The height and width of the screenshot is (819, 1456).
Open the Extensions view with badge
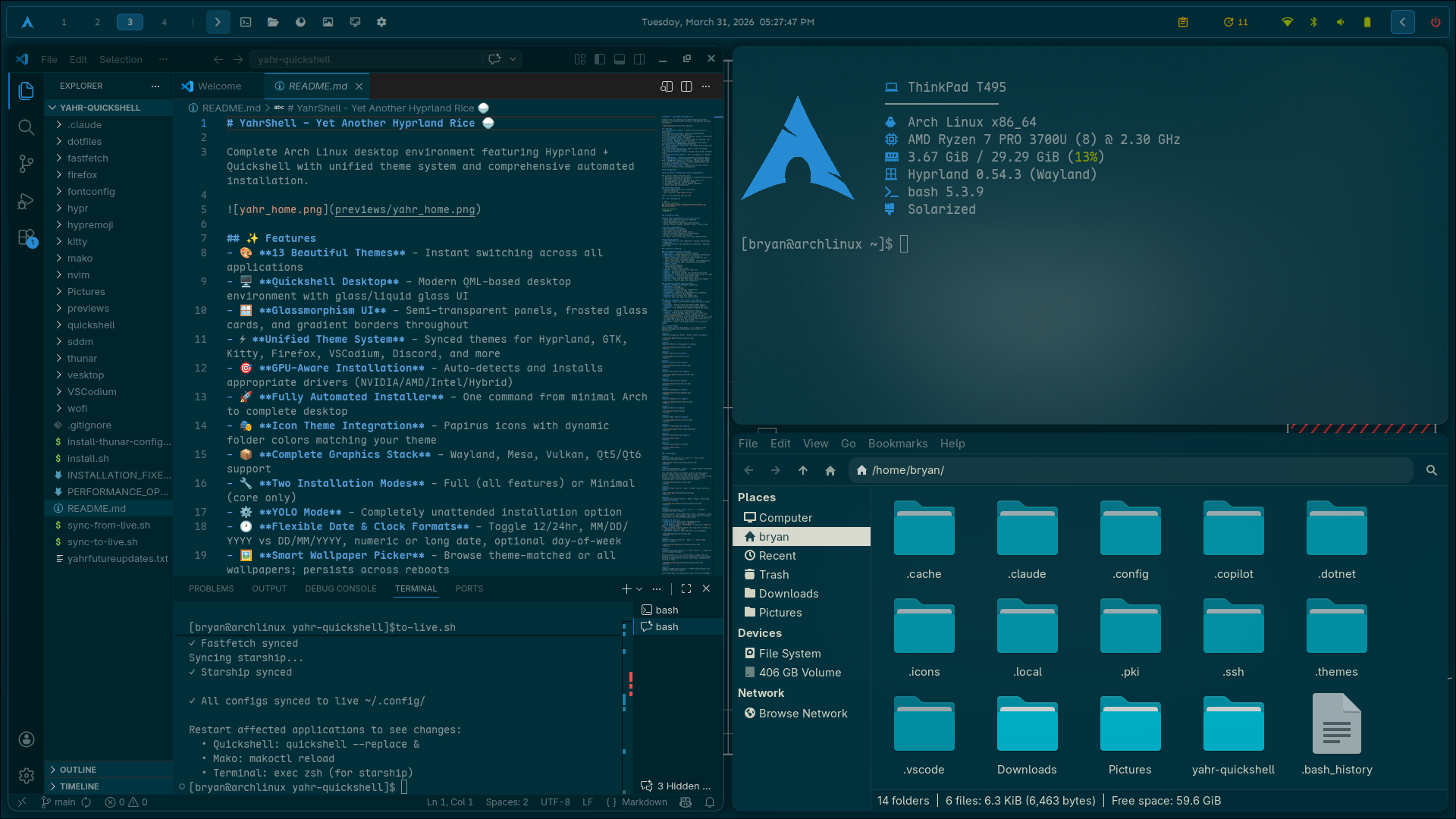coord(26,237)
